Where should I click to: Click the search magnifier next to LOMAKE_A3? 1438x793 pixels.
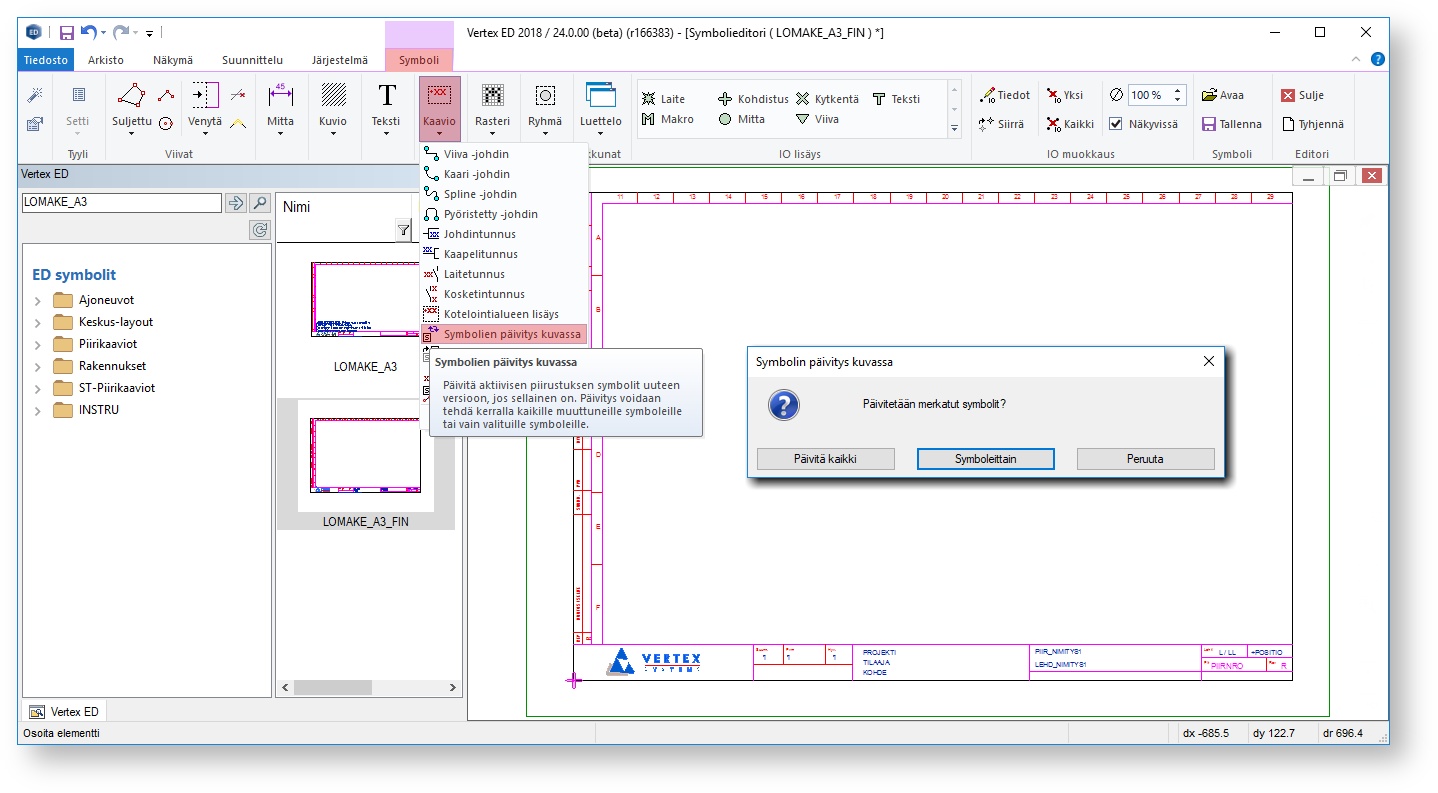pos(260,203)
